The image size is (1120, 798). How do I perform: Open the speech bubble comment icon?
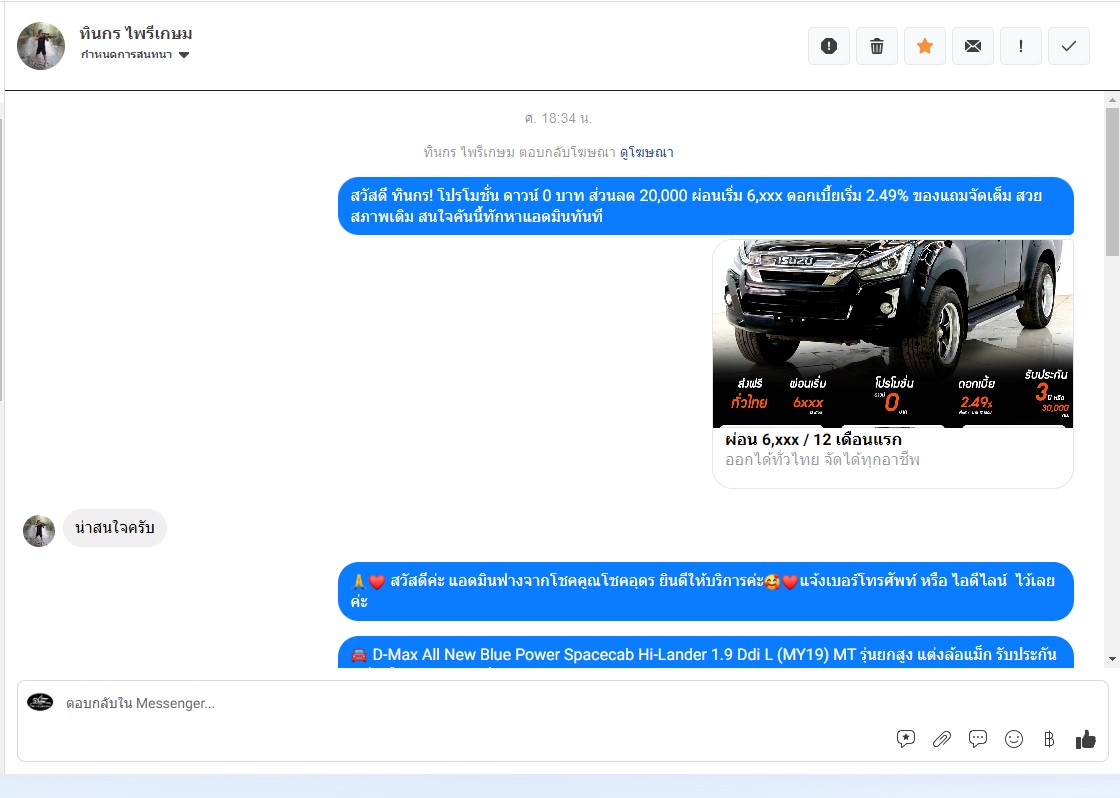[x=978, y=739]
